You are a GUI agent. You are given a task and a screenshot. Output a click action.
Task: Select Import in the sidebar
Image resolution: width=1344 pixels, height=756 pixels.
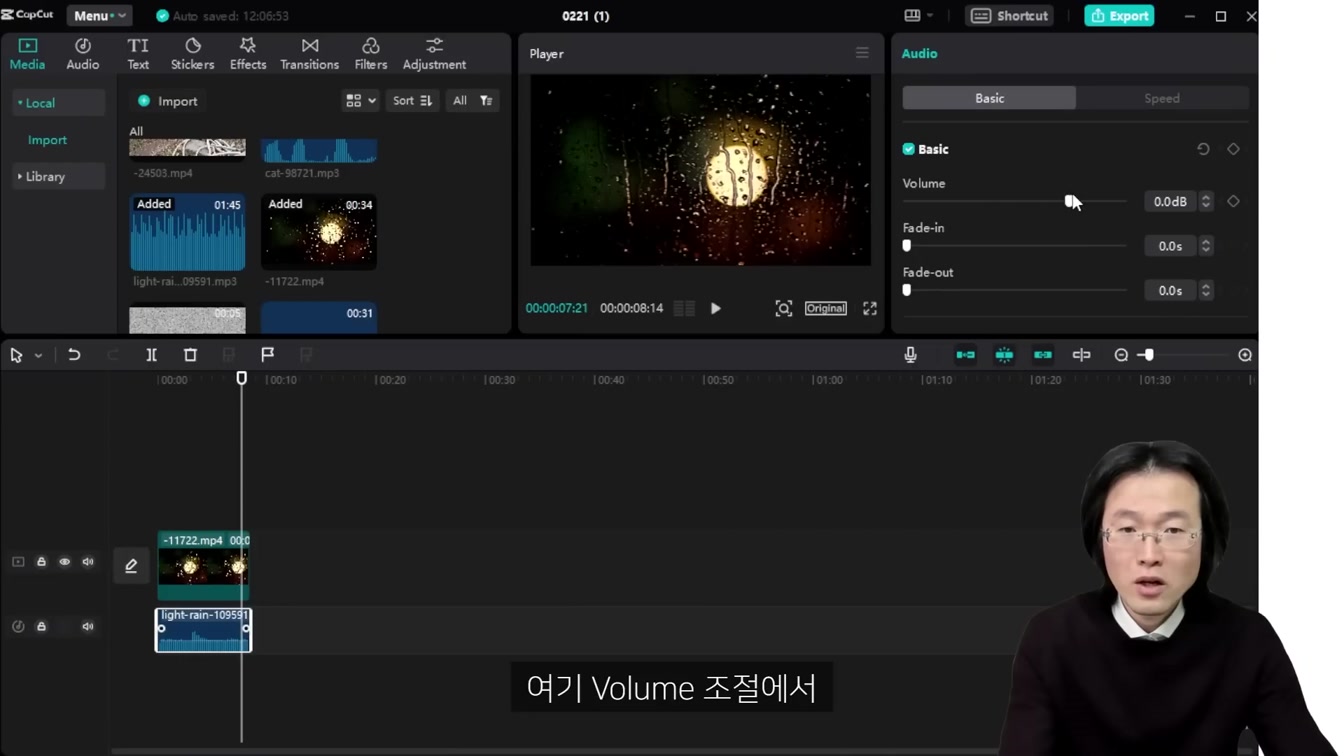click(x=47, y=140)
